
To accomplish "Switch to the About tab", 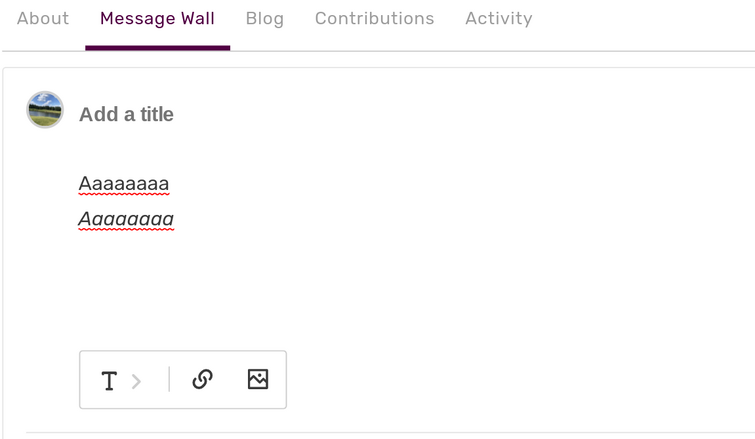I will click(43, 18).
